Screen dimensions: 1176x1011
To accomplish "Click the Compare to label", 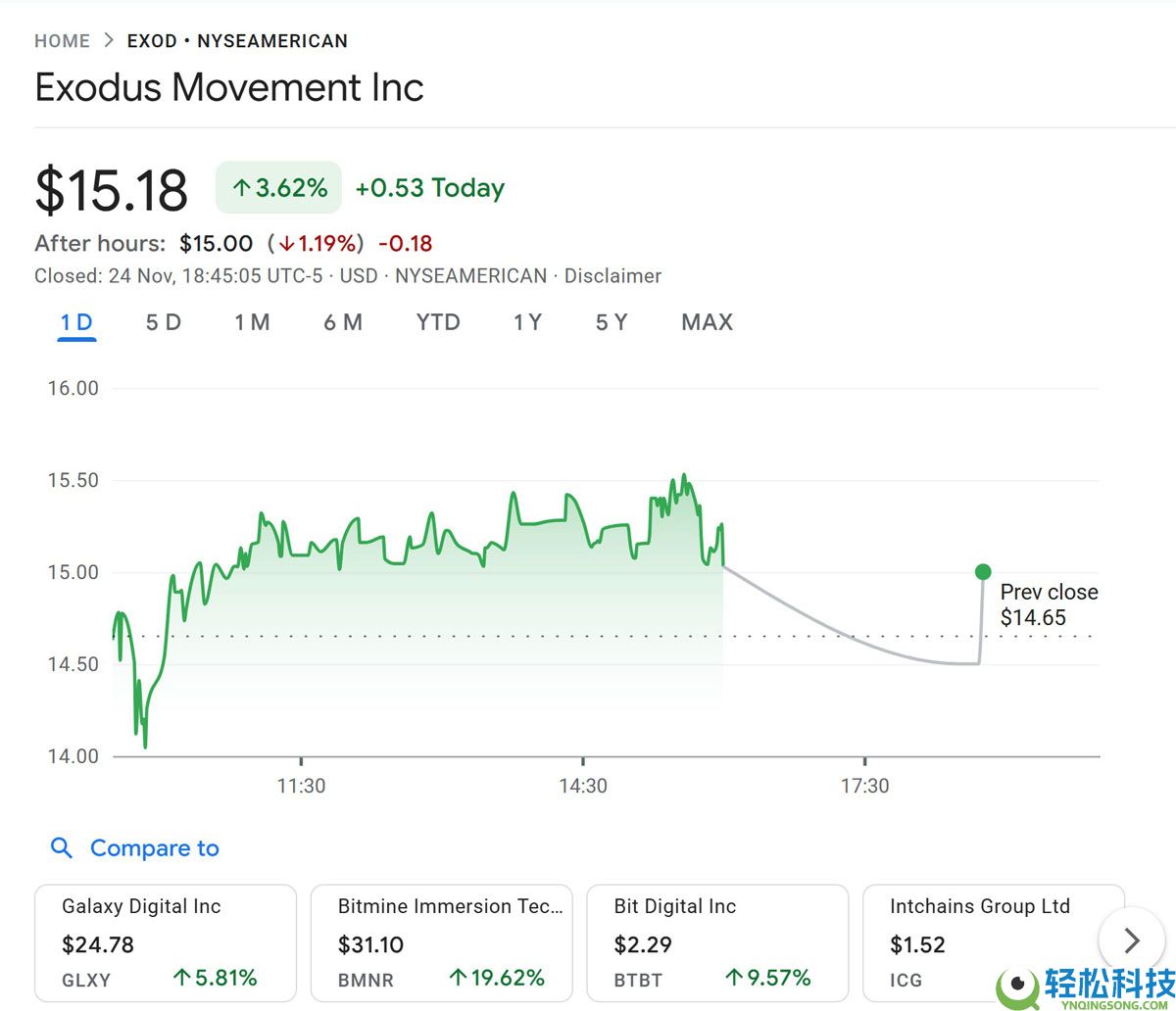I will [154, 848].
